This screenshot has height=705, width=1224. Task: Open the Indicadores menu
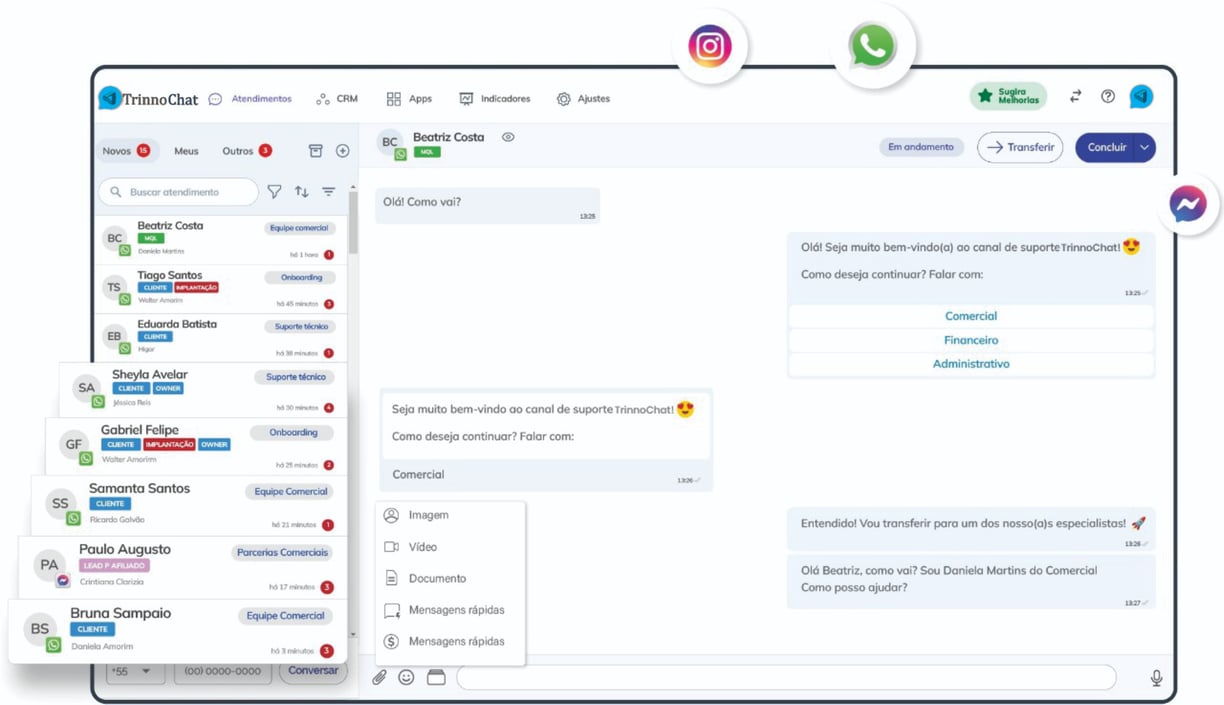[494, 99]
